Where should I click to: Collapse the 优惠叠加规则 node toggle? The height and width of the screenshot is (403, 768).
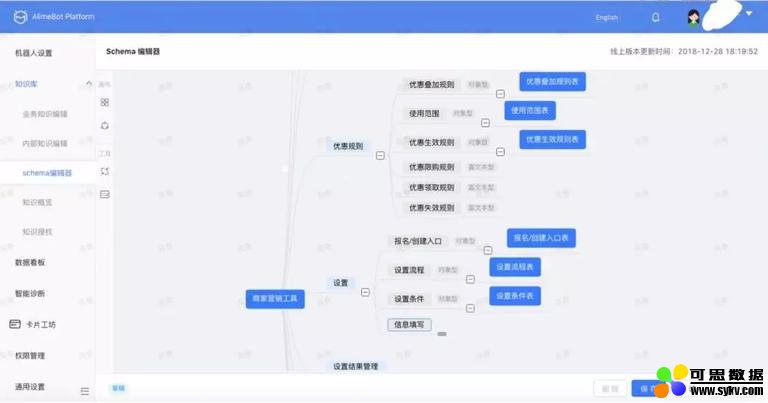[x=500, y=93]
